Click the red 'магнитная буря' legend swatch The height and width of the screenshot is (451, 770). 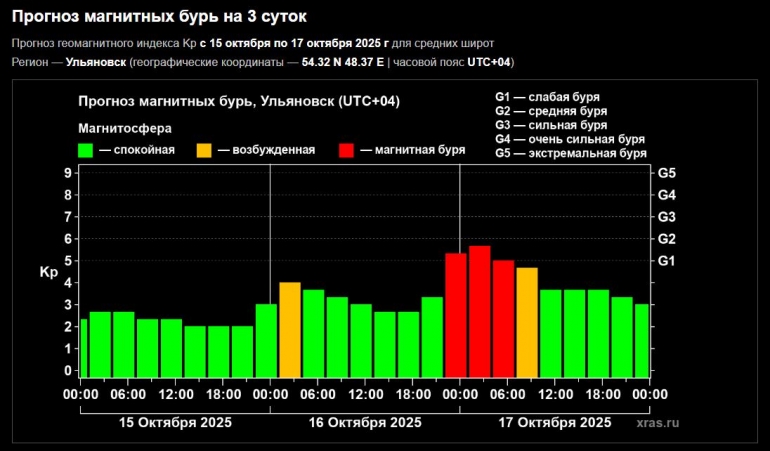click(x=346, y=150)
